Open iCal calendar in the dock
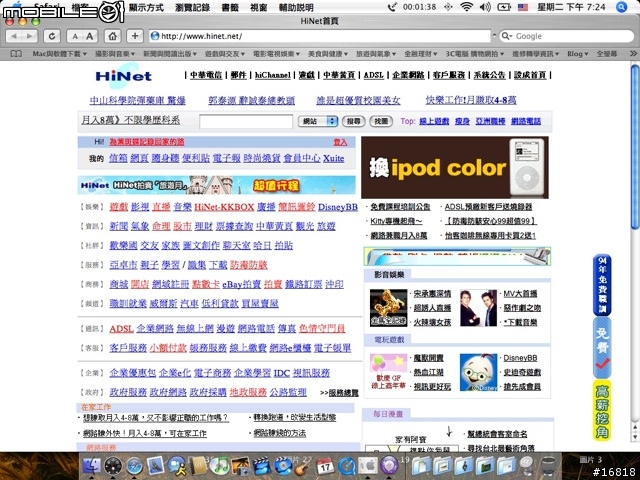The image size is (640, 480). [325, 466]
